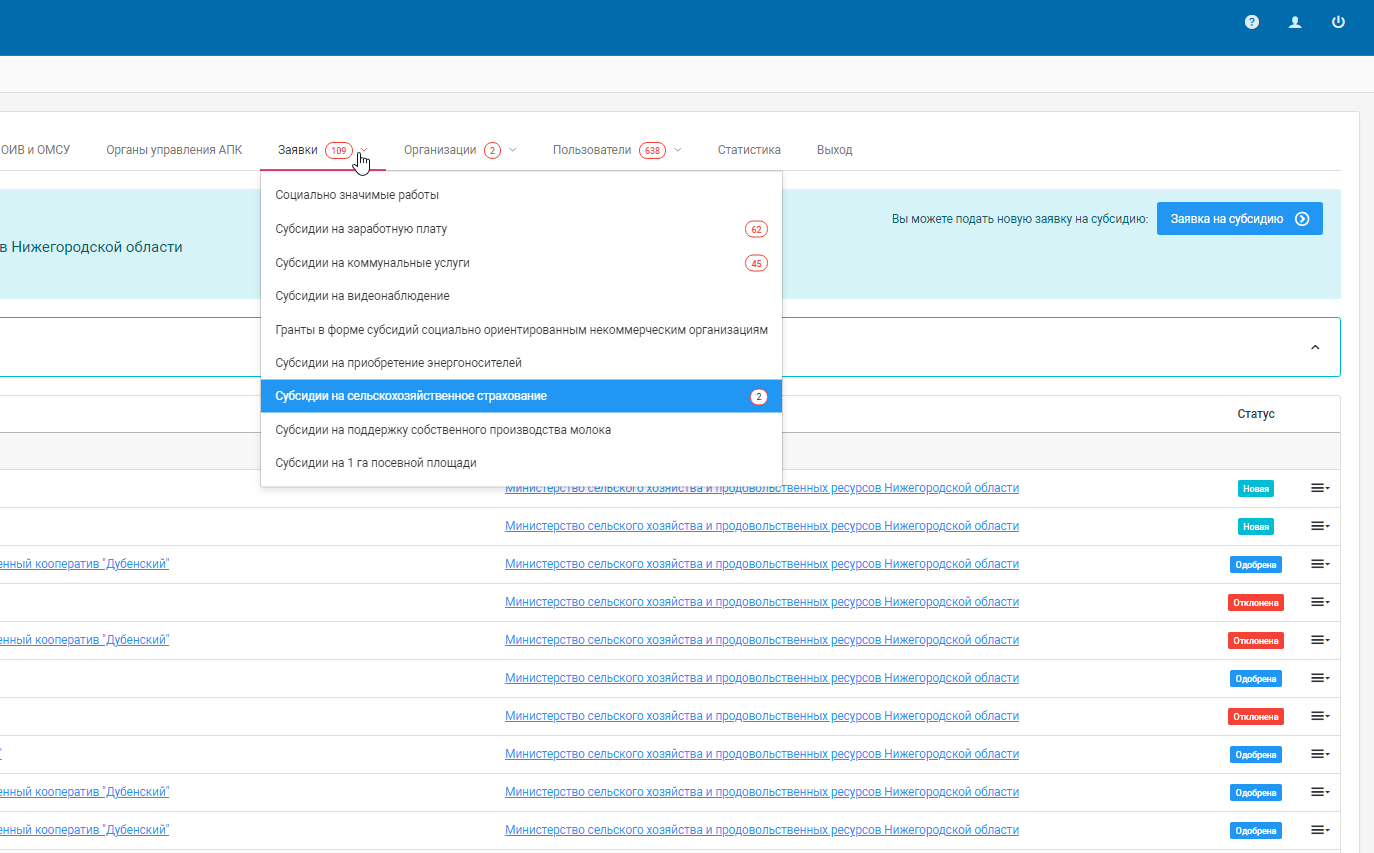Image resolution: width=1374 pixels, height=853 pixels.
Task: Select Социально значимые работы menu item
Action: pos(357,196)
